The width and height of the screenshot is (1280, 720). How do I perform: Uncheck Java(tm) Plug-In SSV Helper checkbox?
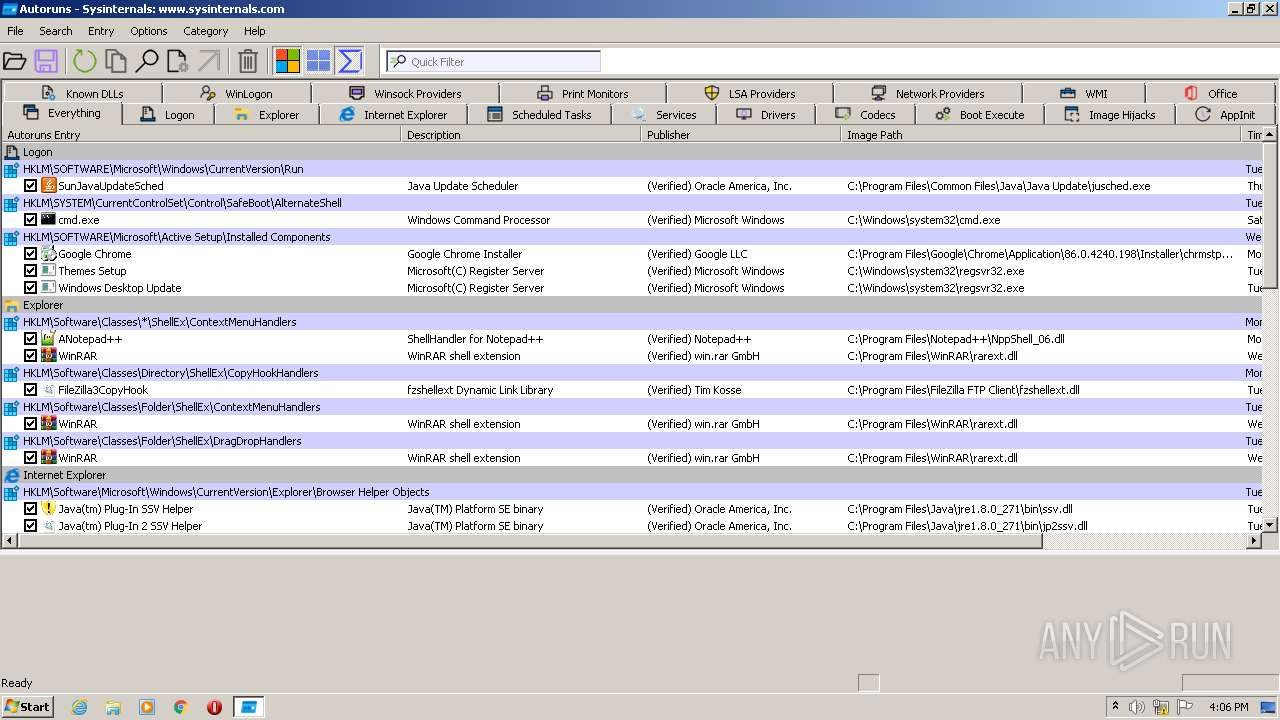(x=31, y=509)
